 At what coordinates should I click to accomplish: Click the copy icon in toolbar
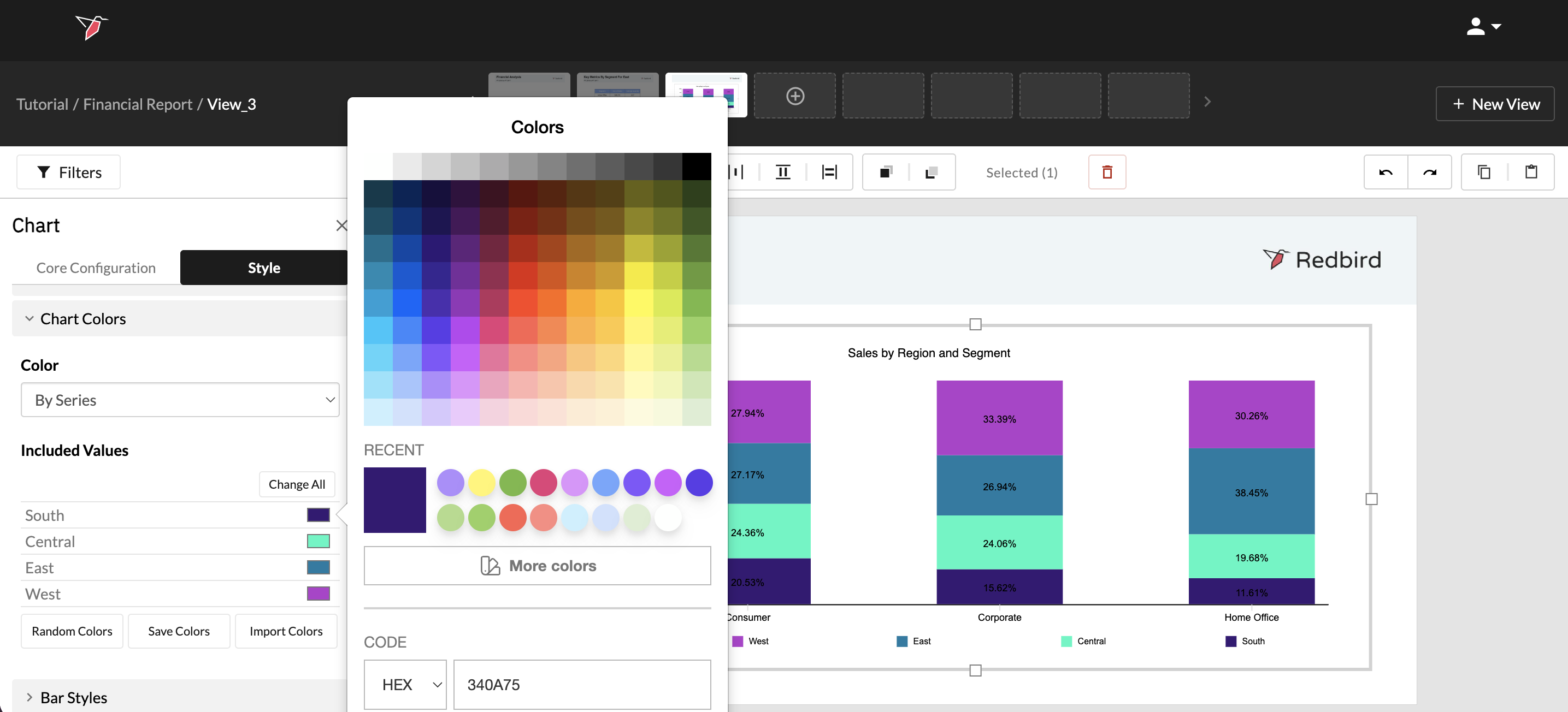1484,172
